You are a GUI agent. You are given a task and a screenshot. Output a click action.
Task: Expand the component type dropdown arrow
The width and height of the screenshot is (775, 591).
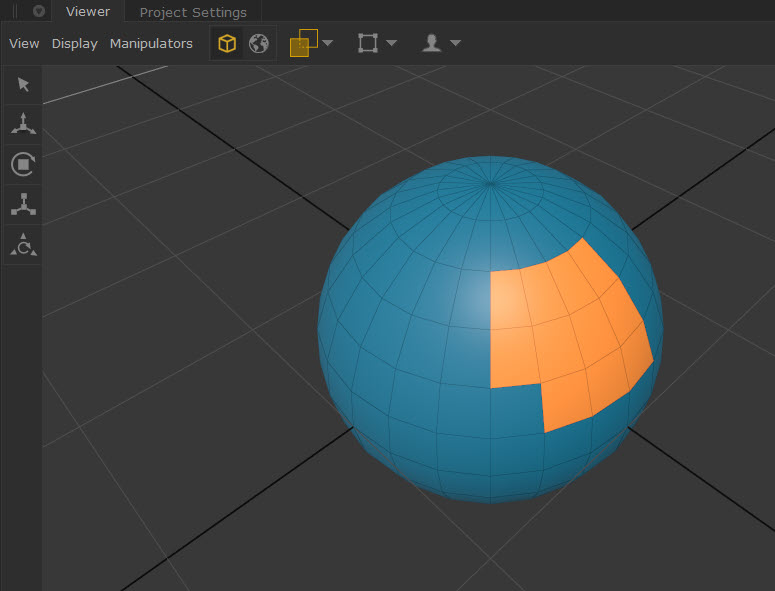click(391, 44)
